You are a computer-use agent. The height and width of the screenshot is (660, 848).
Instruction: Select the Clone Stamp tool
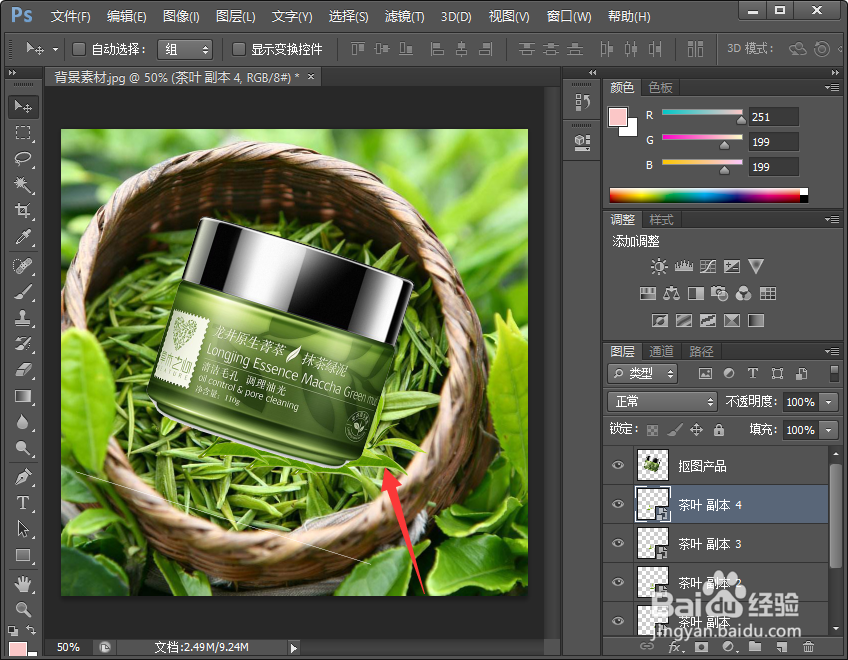[x=23, y=318]
